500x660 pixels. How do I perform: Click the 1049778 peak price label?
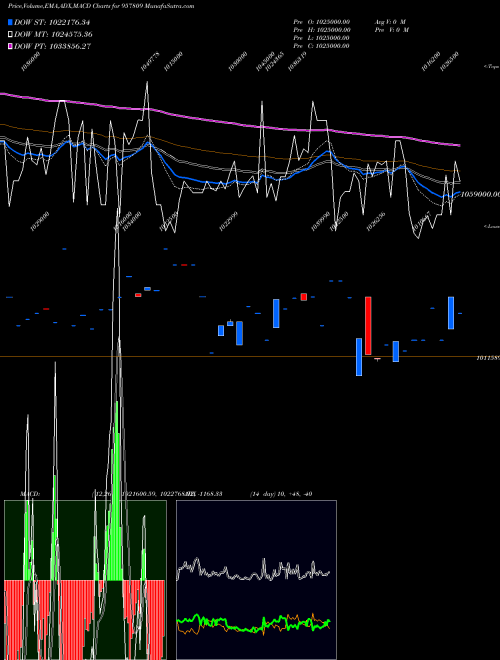pos(150,61)
